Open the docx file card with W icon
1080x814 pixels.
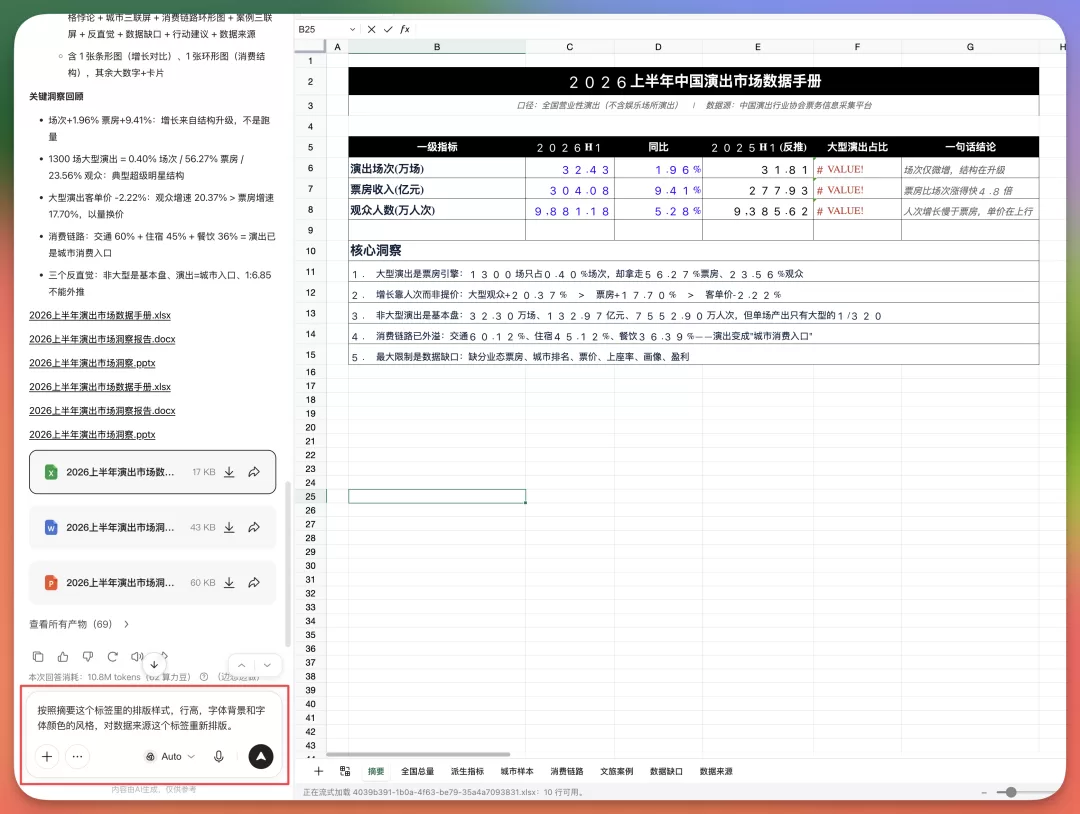point(152,527)
